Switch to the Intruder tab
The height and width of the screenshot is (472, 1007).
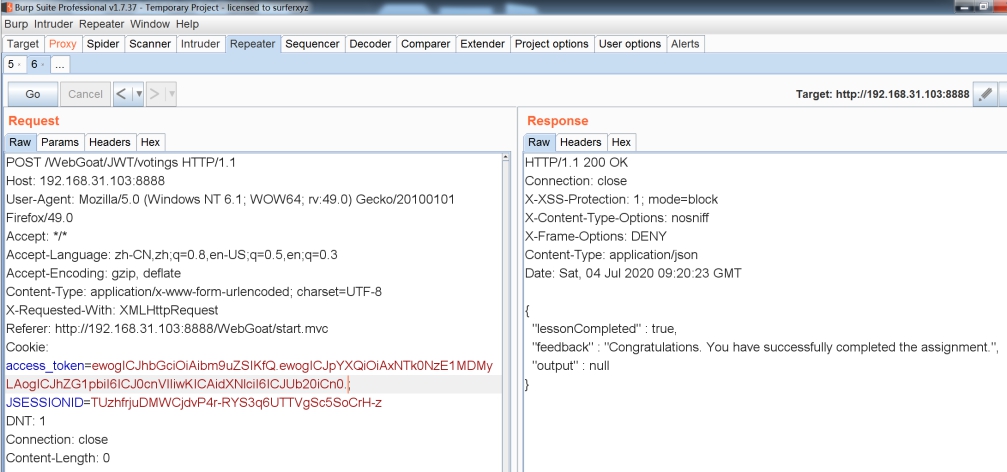coord(200,44)
